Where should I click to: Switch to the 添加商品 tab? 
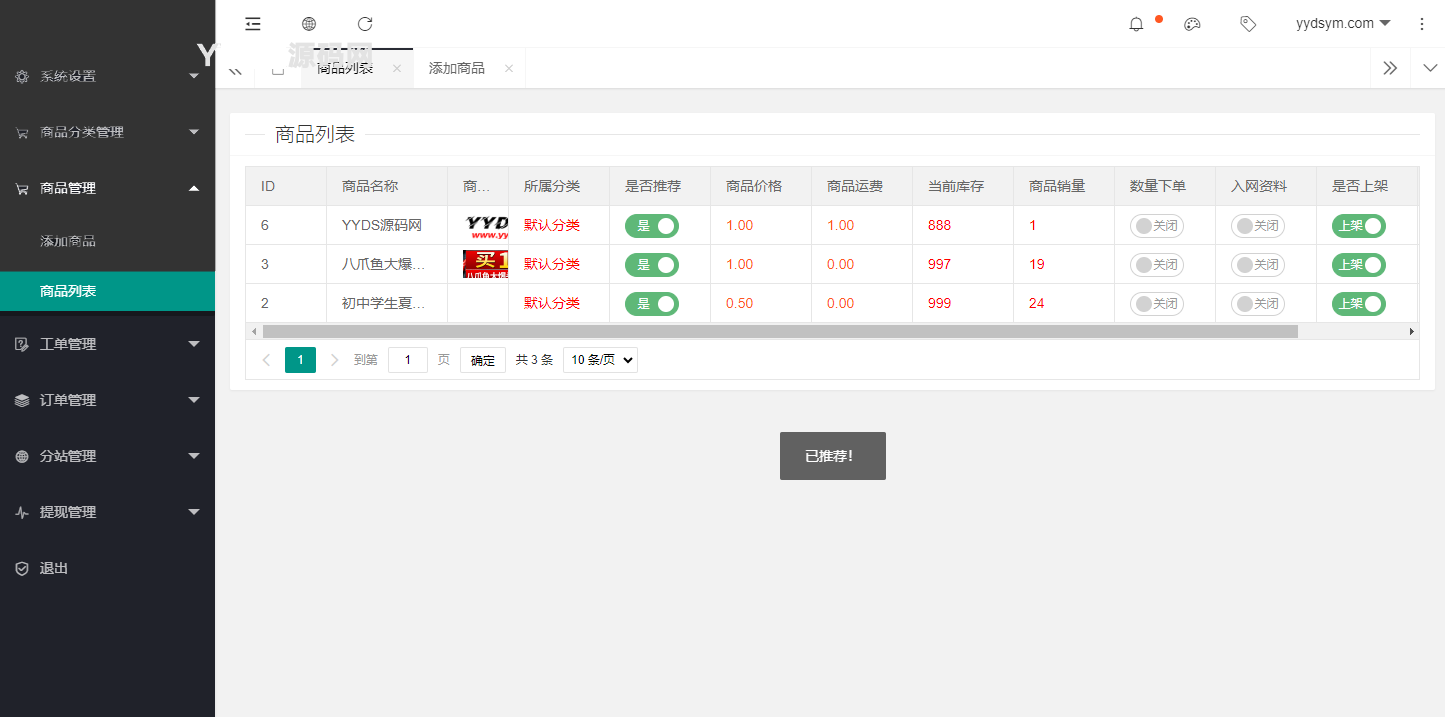pos(457,68)
